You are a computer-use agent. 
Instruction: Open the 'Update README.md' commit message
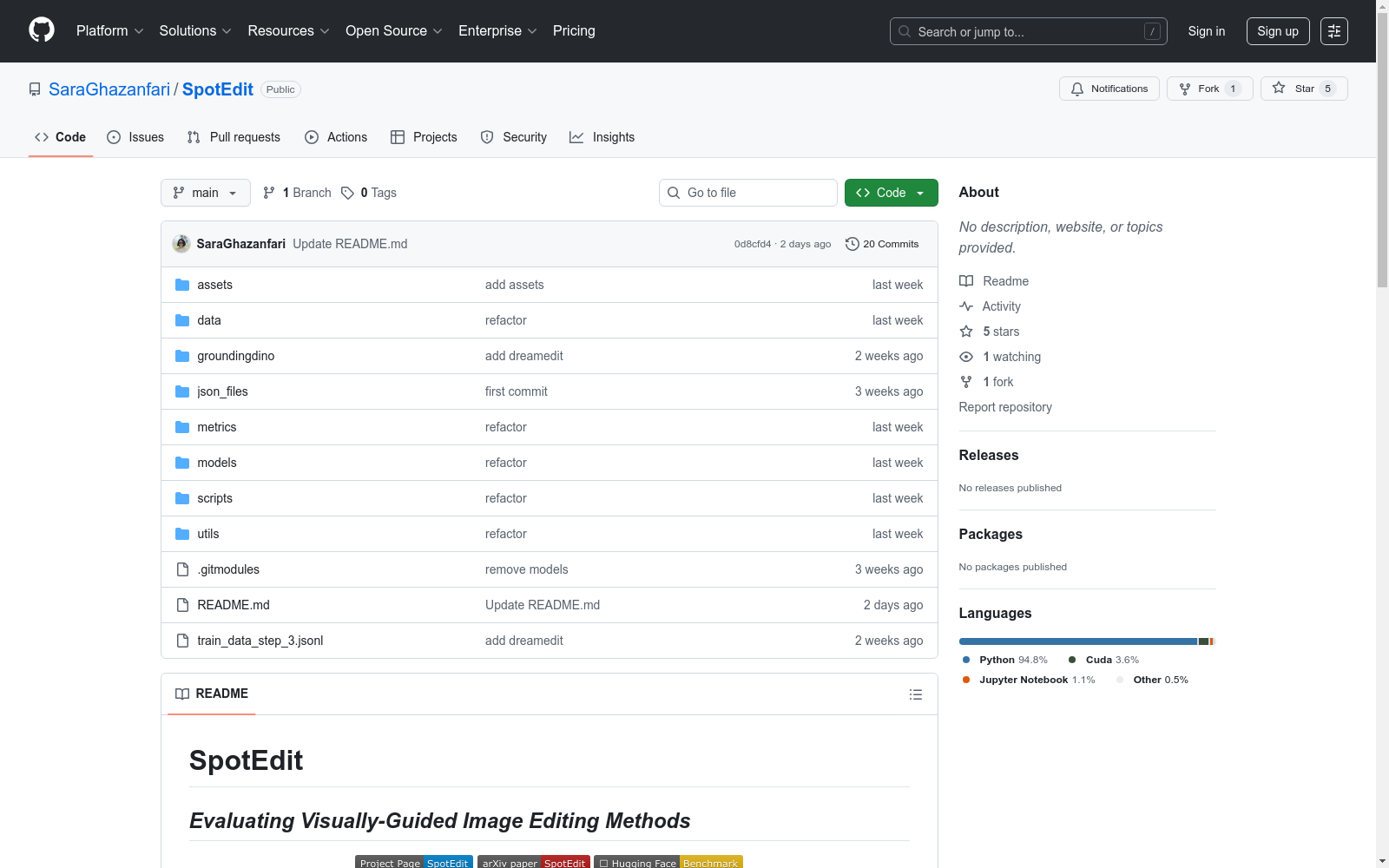(350, 244)
